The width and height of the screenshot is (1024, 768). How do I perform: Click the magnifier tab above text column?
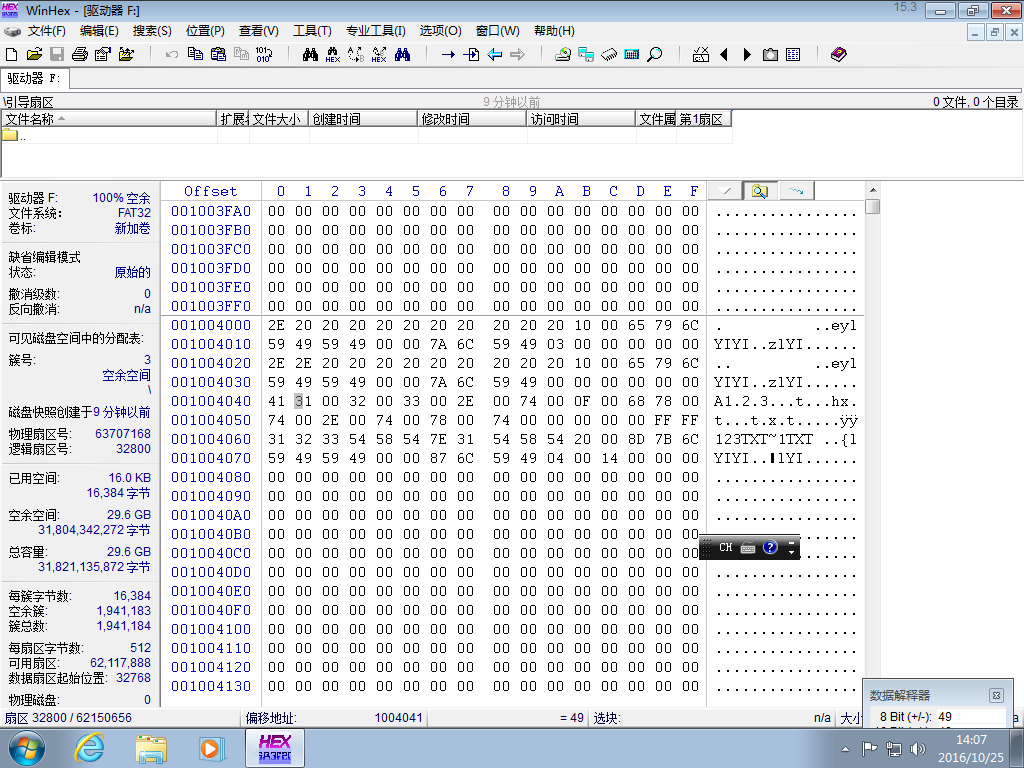click(x=759, y=191)
